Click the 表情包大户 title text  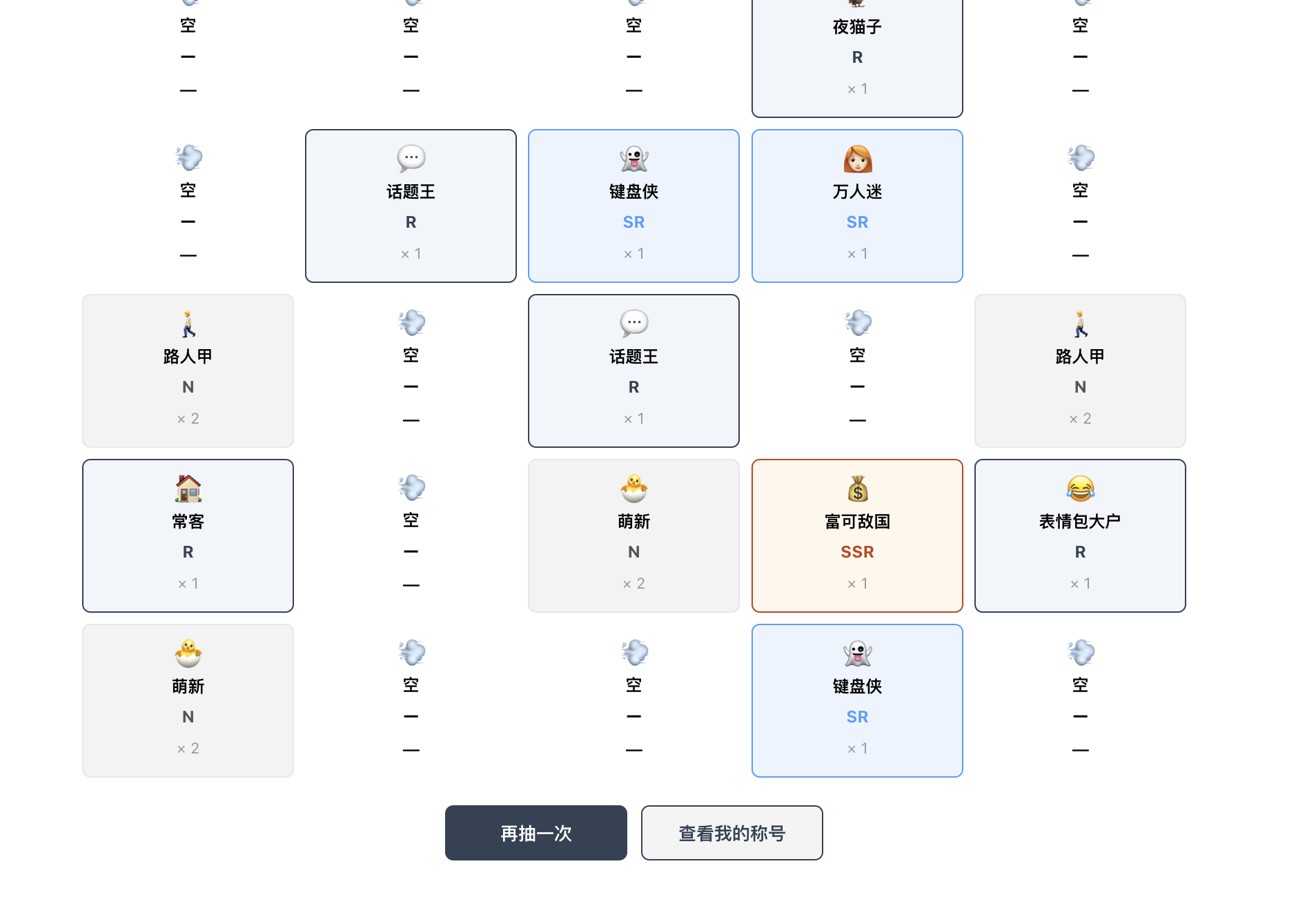click(1080, 522)
